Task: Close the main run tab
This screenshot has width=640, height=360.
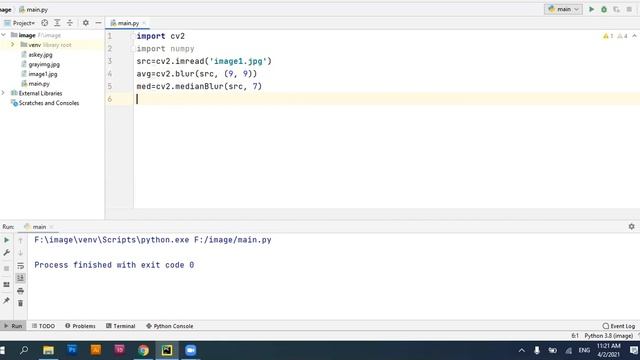Action: 51,227
